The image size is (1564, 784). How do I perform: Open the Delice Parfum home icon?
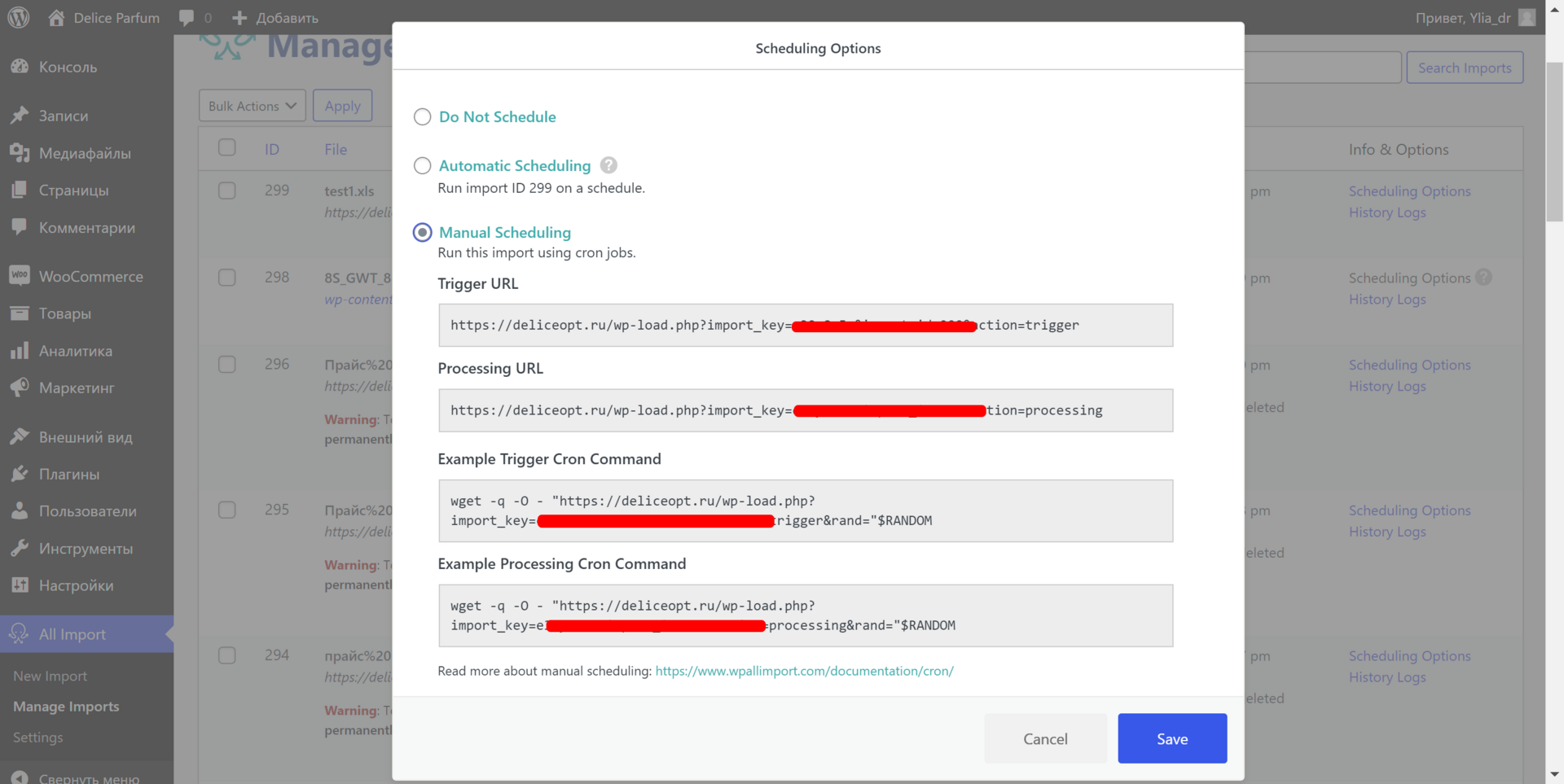tap(56, 17)
